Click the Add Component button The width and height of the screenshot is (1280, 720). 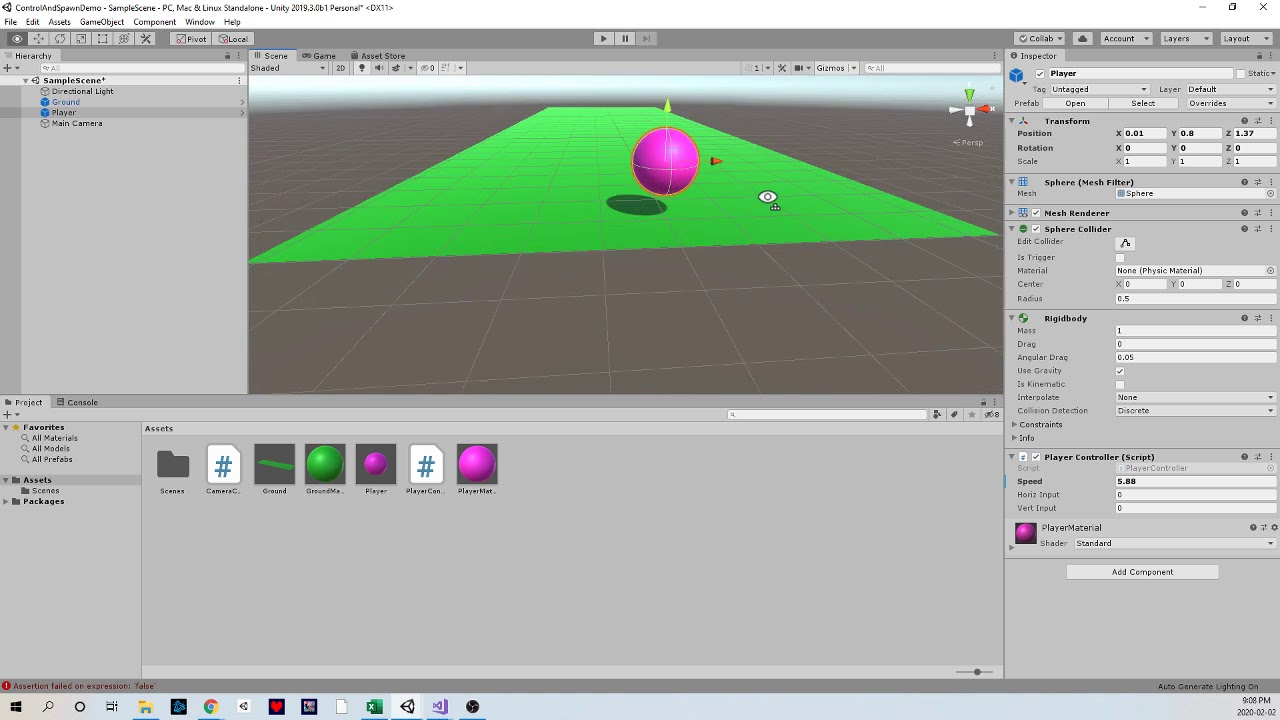click(1142, 572)
